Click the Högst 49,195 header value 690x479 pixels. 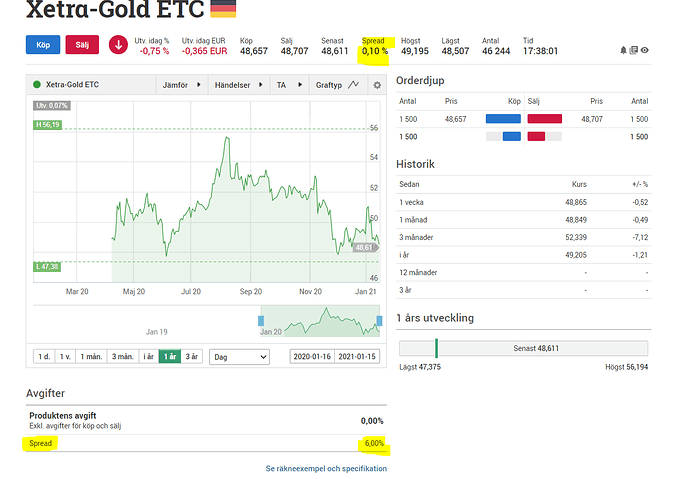pos(415,51)
